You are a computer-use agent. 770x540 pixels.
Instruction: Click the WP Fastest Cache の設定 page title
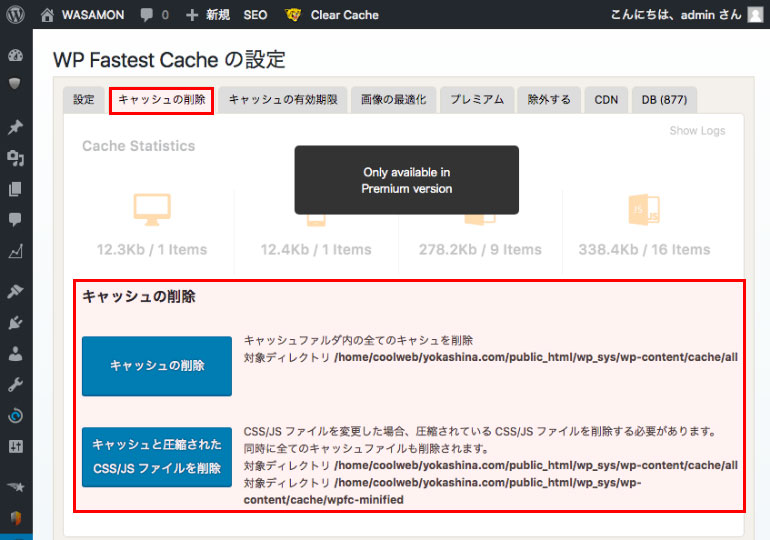click(169, 60)
